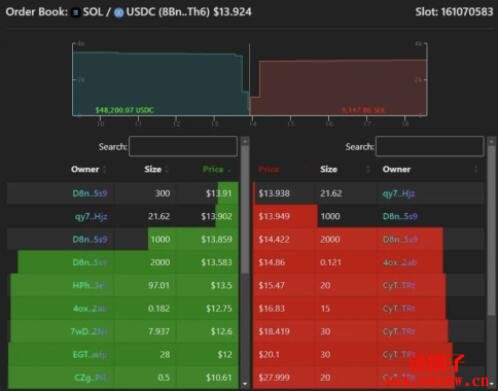
Task: Click the $48,200.97 USDC depth label
Action: pyautogui.click(x=125, y=110)
